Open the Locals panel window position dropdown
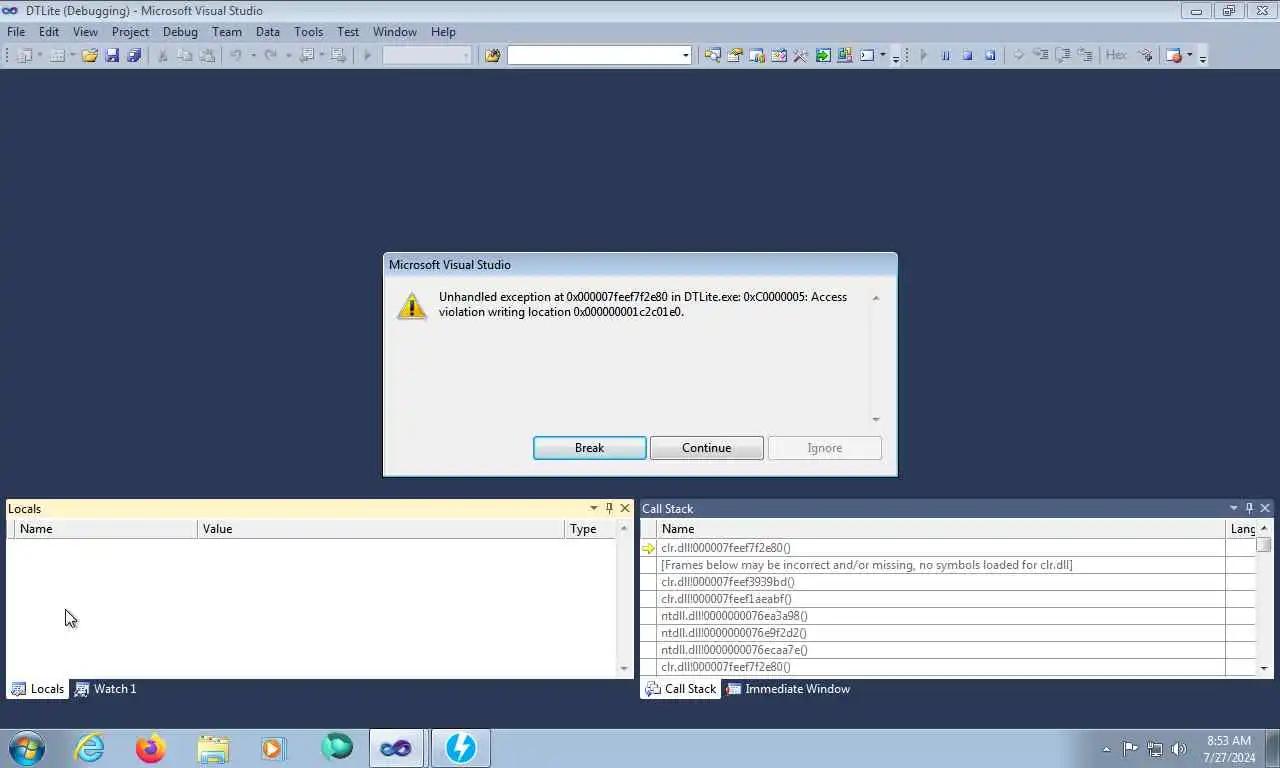Image resolution: width=1280 pixels, height=768 pixels. (593, 508)
